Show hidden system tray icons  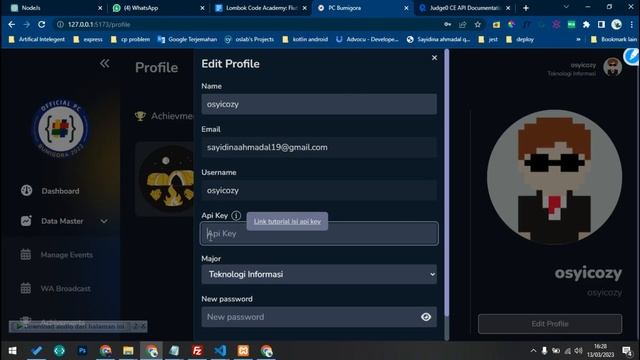tap(533, 351)
